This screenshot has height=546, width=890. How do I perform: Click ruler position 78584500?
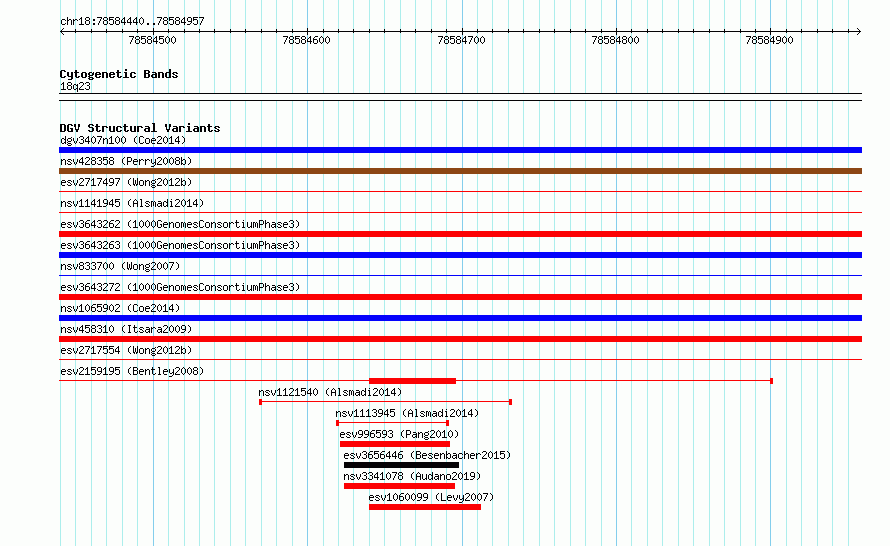pos(152,40)
